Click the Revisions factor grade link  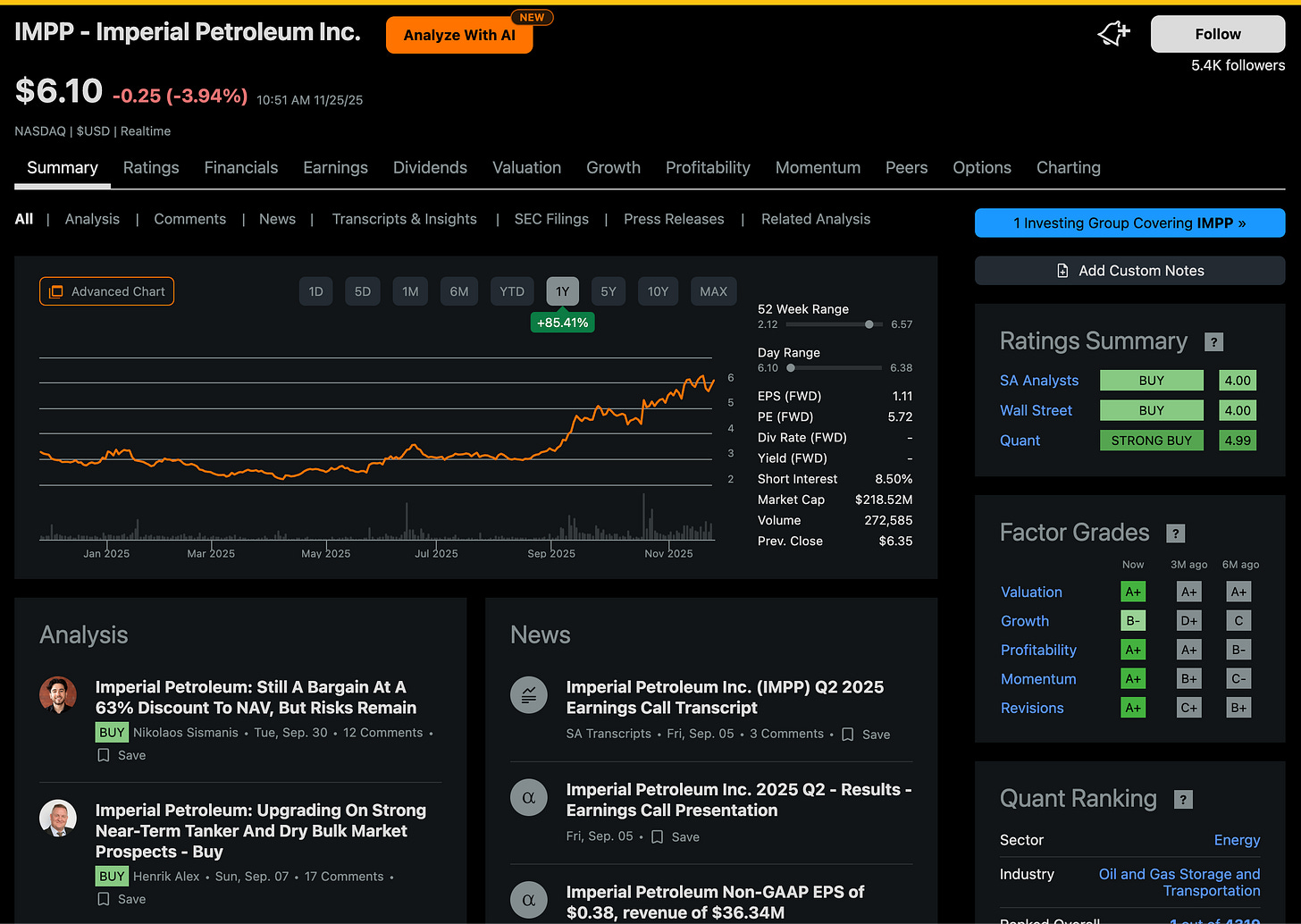pyautogui.click(x=1032, y=708)
